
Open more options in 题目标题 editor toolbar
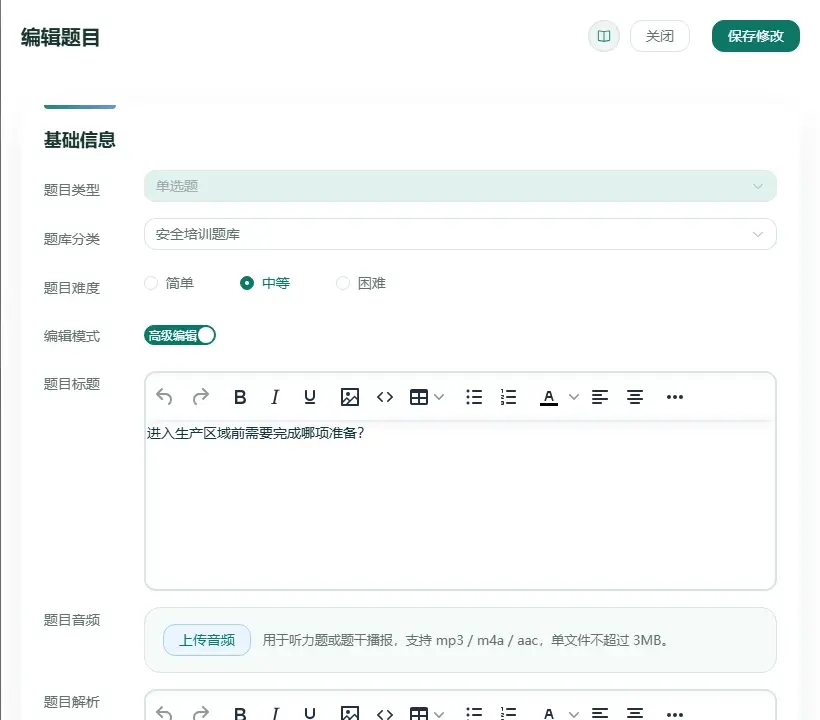(675, 397)
